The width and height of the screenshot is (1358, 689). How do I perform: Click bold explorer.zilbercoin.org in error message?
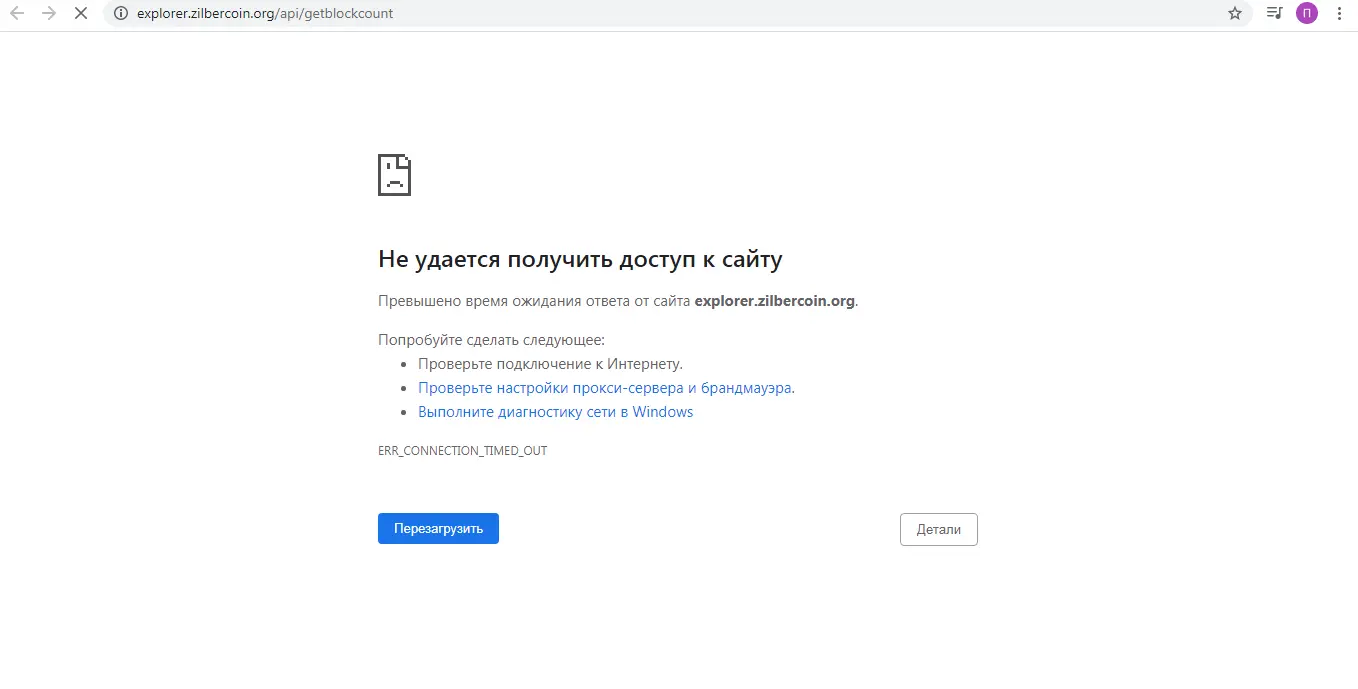point(775,301)
